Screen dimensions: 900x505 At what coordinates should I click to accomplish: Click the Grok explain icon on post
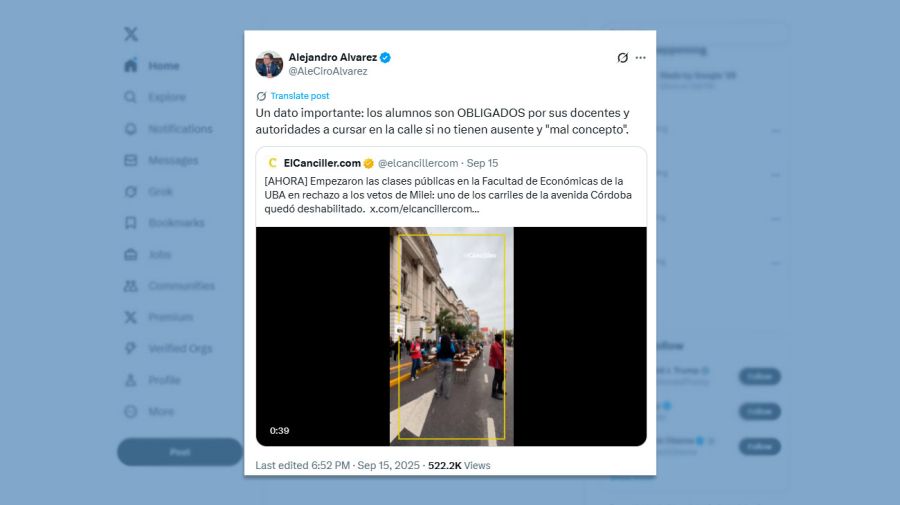pyautogui.click(x=622, y=57)
